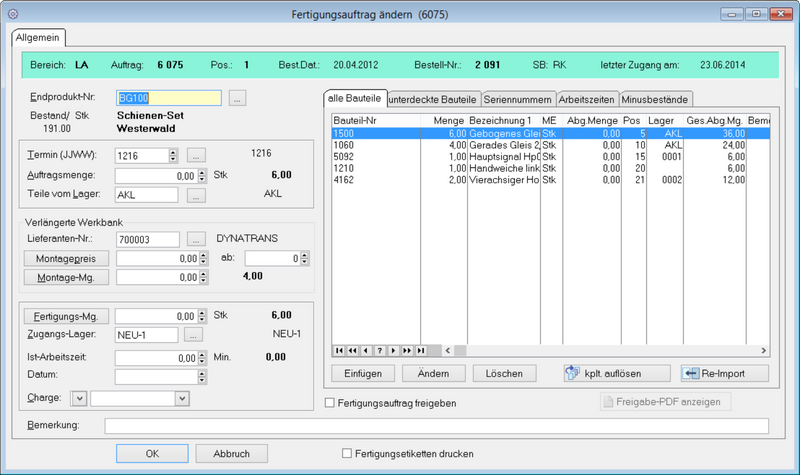Click into the Bemerkung text field
The height and width of the screenshot is (475, 800).
click(436, 427)
